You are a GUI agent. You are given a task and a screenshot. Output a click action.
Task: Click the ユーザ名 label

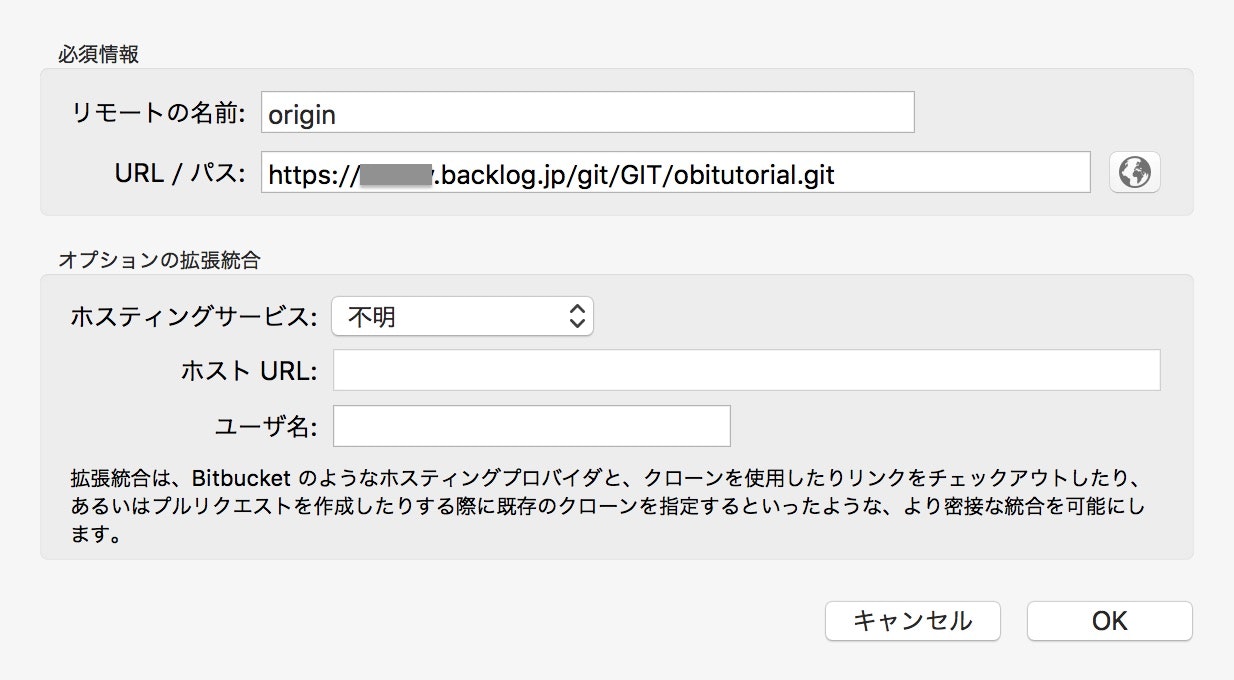tap(266, 427)
